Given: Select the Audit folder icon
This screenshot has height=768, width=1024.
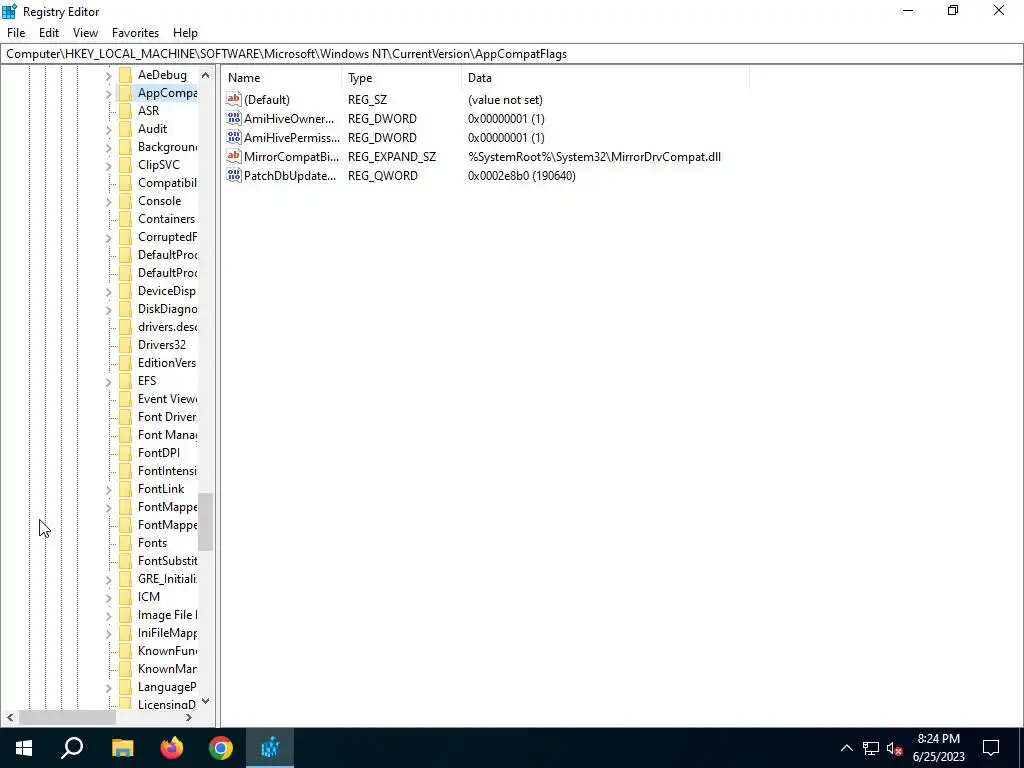Looking at the screenshot, I should click(125, 129).
